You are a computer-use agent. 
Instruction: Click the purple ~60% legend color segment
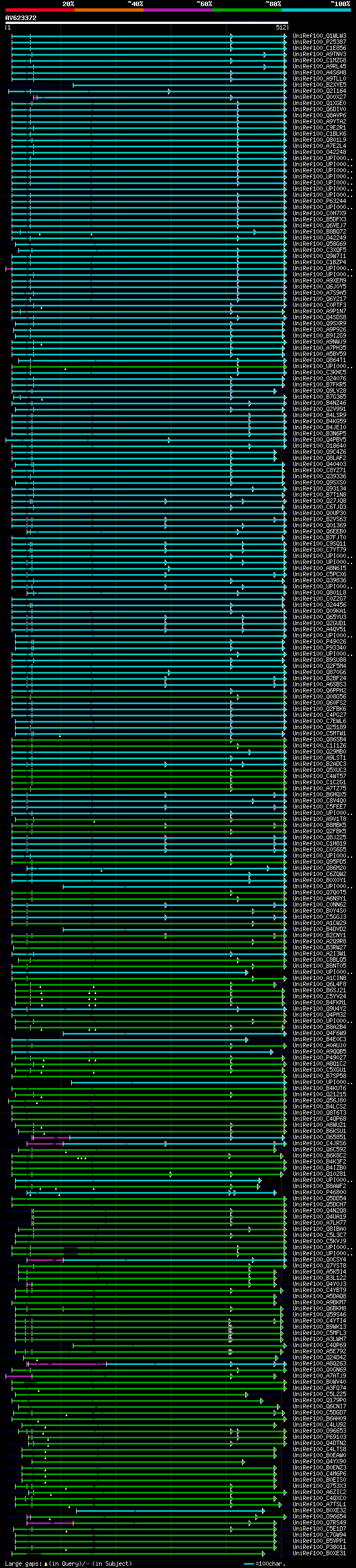coord(179,10)
